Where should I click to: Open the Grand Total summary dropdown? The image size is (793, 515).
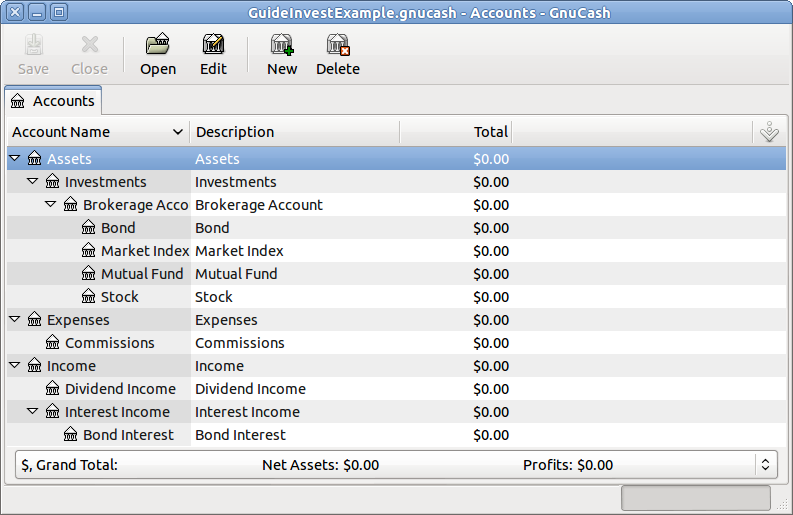tap(765, 465)
